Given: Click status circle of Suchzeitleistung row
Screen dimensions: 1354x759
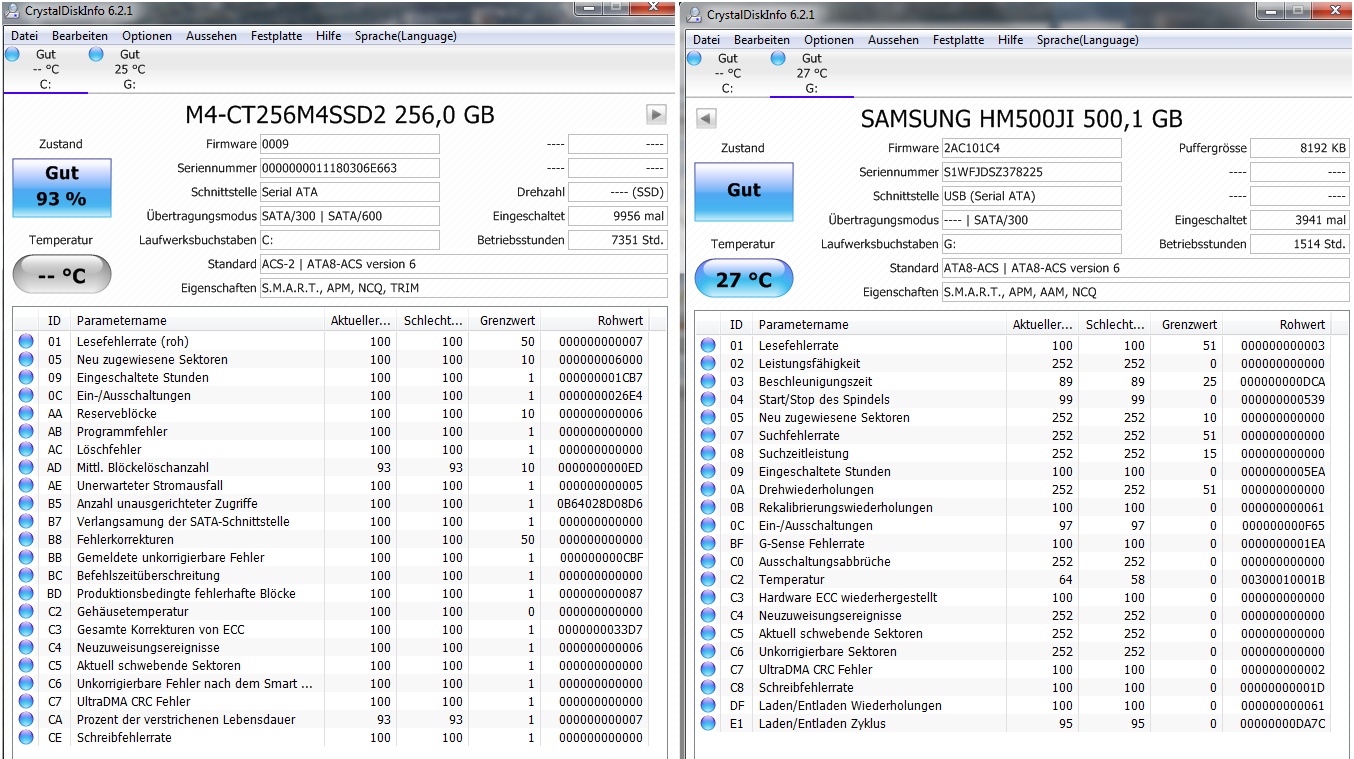Looking at the screenshot, I should 708,454.
